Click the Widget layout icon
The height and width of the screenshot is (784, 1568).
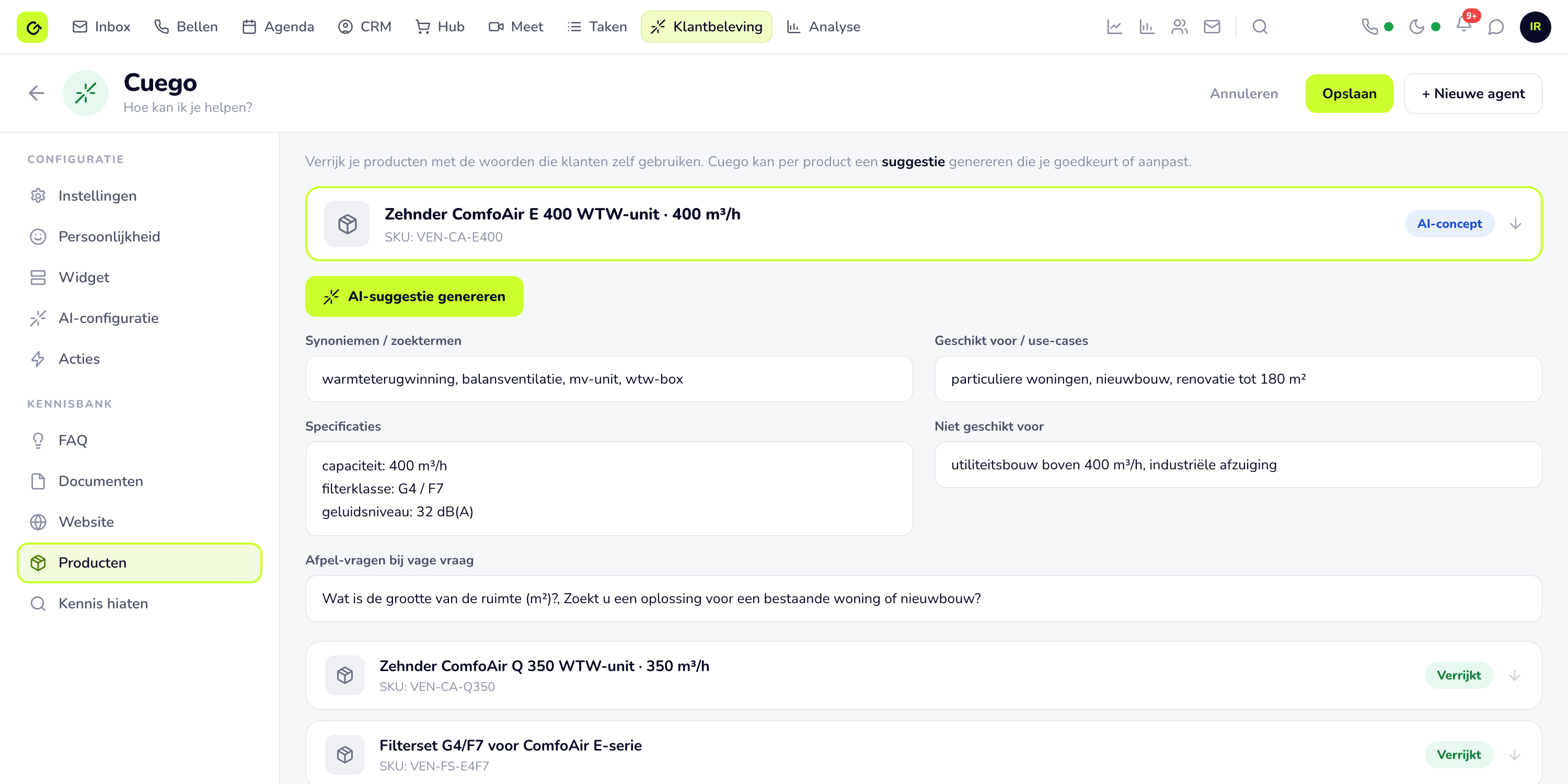pyautogui.click(x=38, y=278)
